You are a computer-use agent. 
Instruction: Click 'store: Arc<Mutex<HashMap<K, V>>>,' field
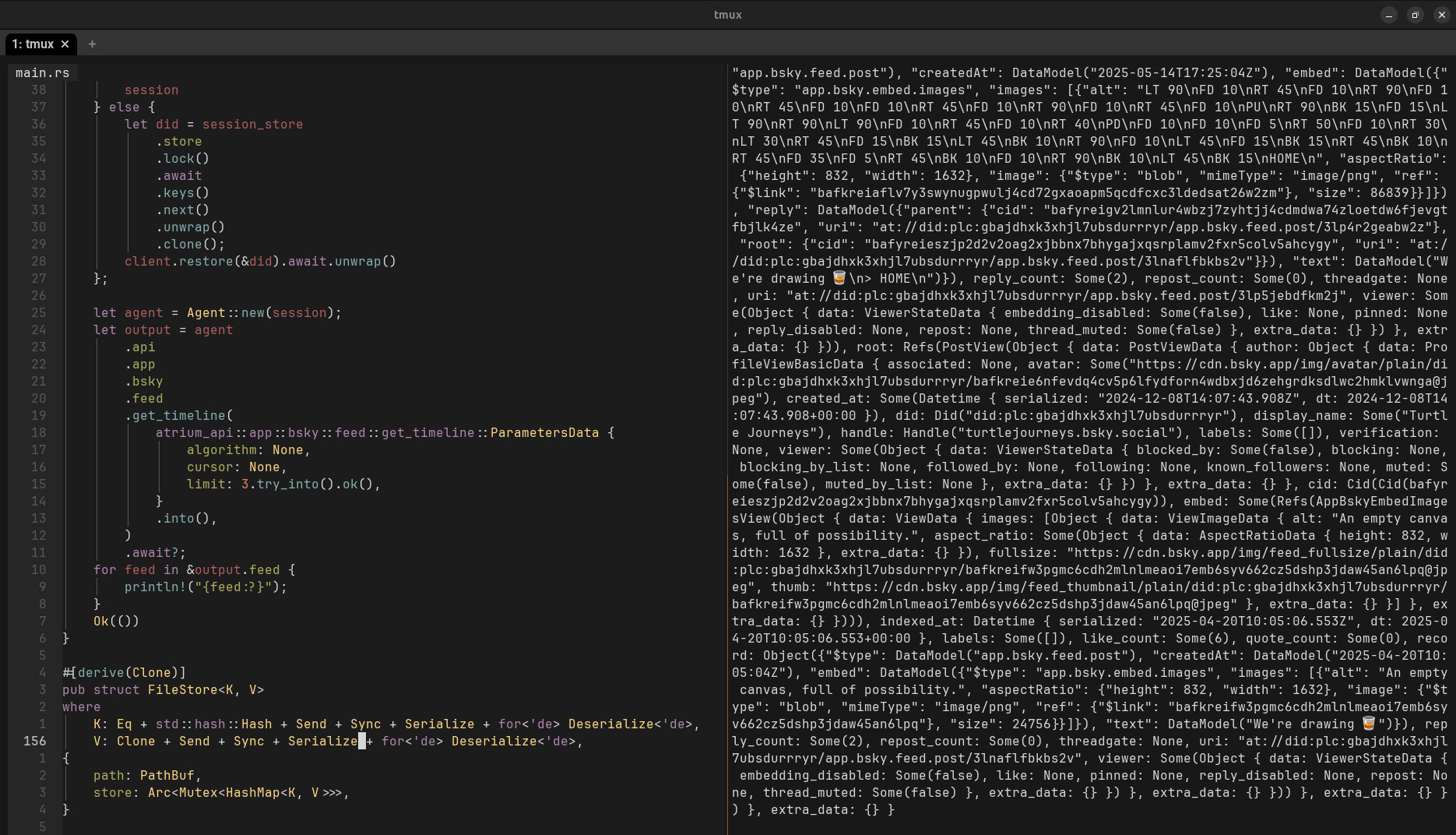coord(221,792)
